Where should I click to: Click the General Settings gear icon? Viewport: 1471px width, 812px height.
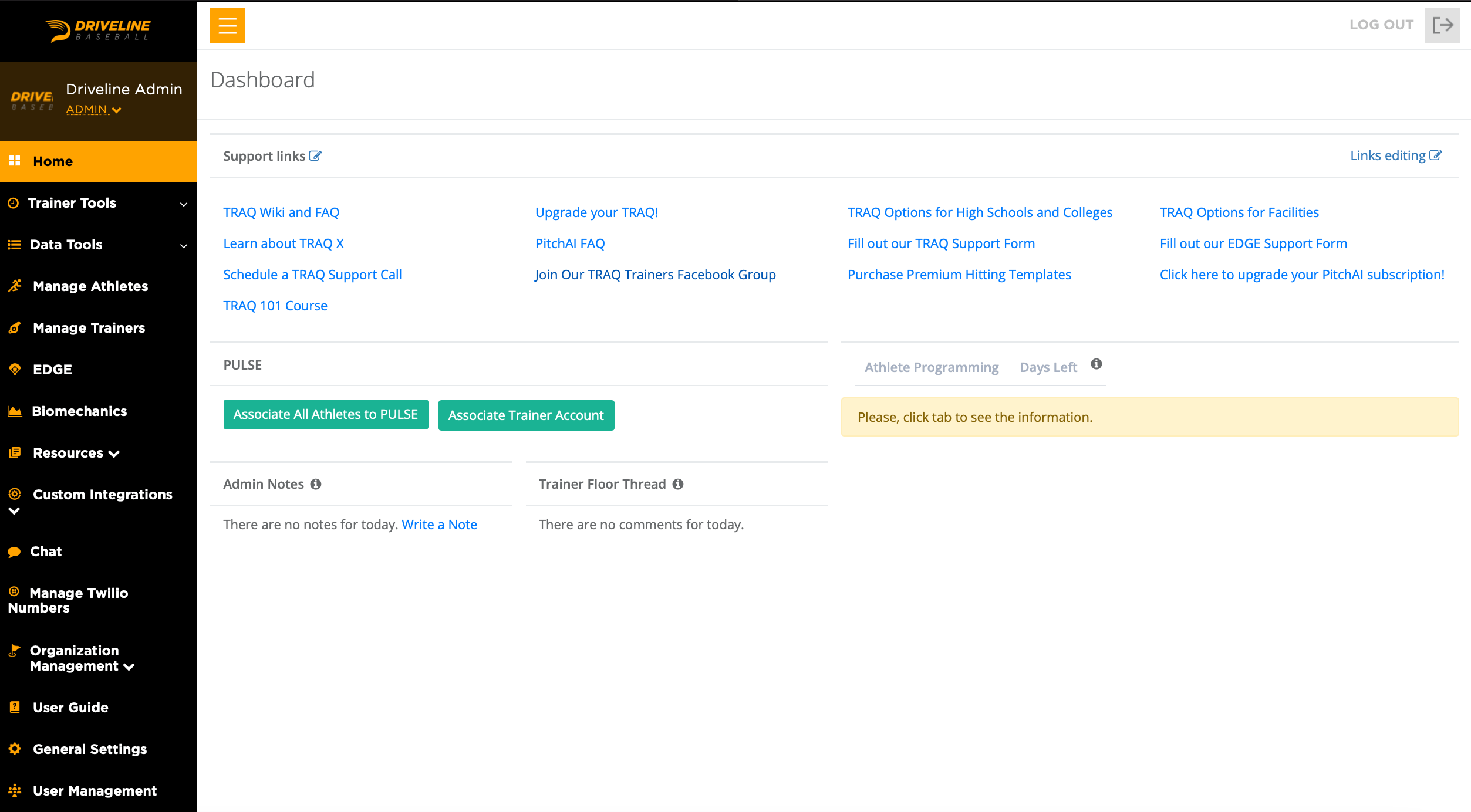[x=15, y=749]
